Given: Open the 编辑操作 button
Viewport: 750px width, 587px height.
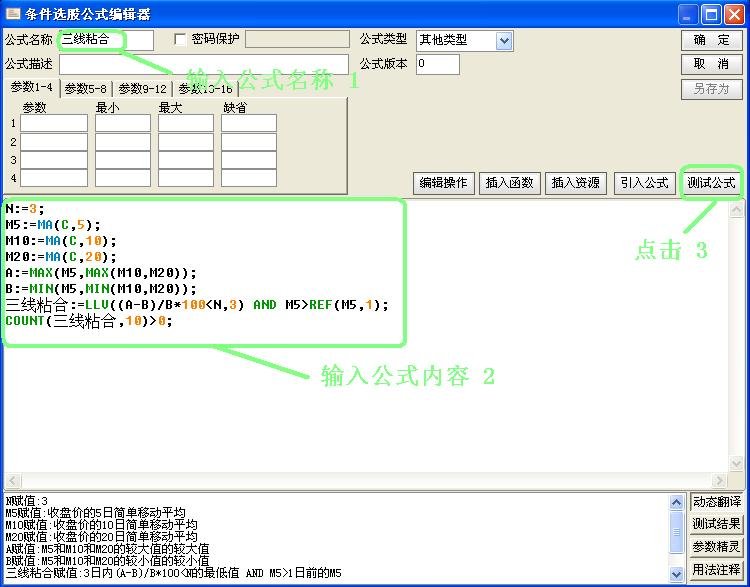Looking at the screenshot, I should [x=443, y=183].
